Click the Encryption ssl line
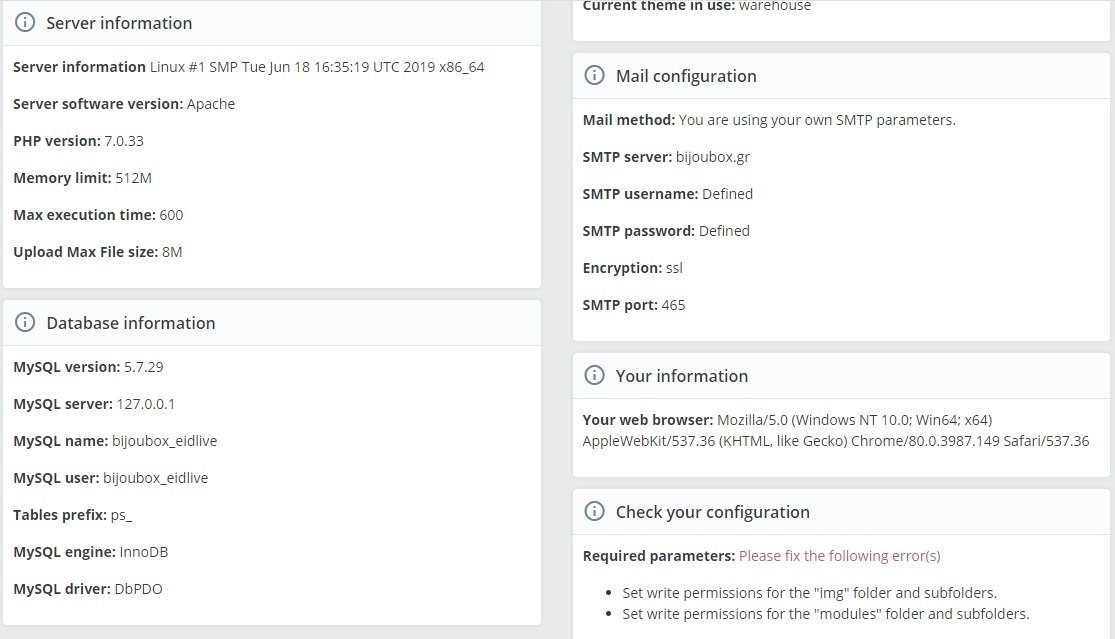1115x639 pixels. pyautogui.click(x=633, y=268)
